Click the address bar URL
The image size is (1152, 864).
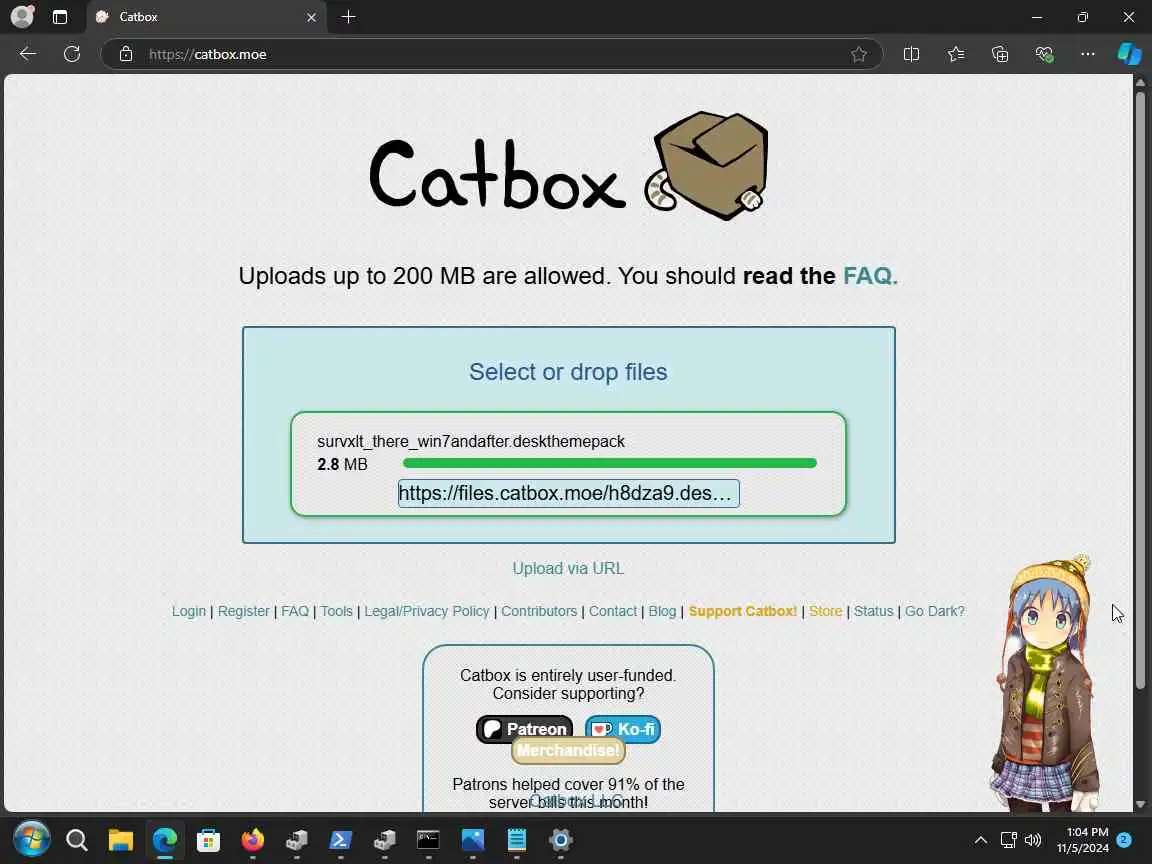pos(207,54)
